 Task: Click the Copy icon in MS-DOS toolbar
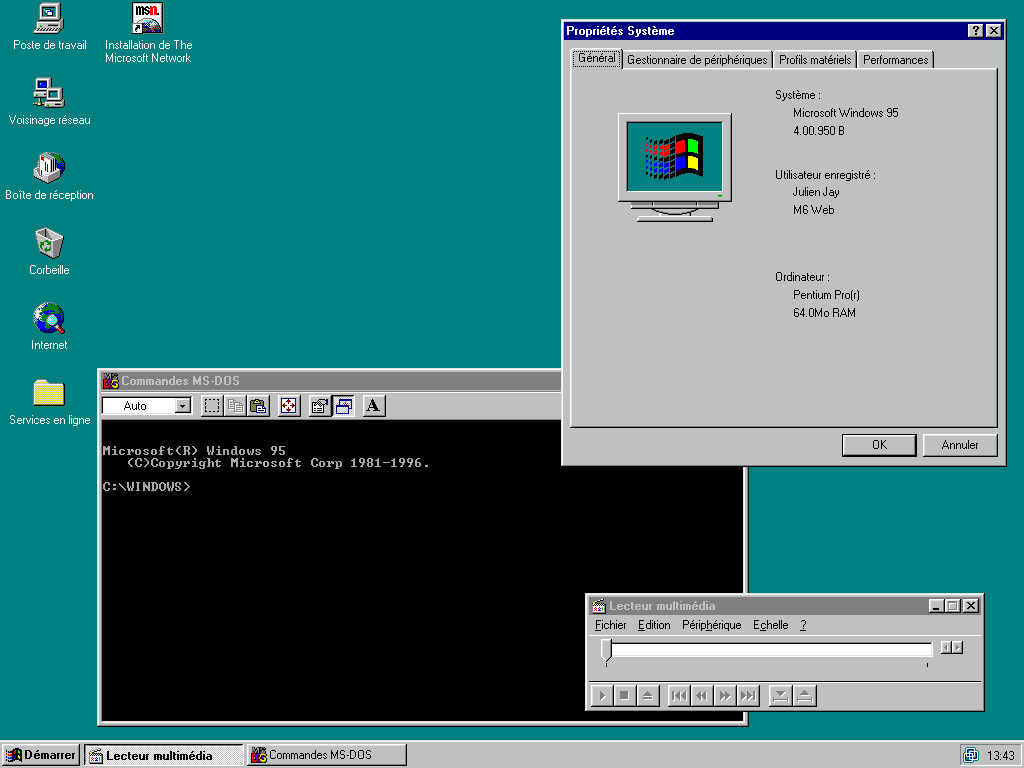pos(235,406)
